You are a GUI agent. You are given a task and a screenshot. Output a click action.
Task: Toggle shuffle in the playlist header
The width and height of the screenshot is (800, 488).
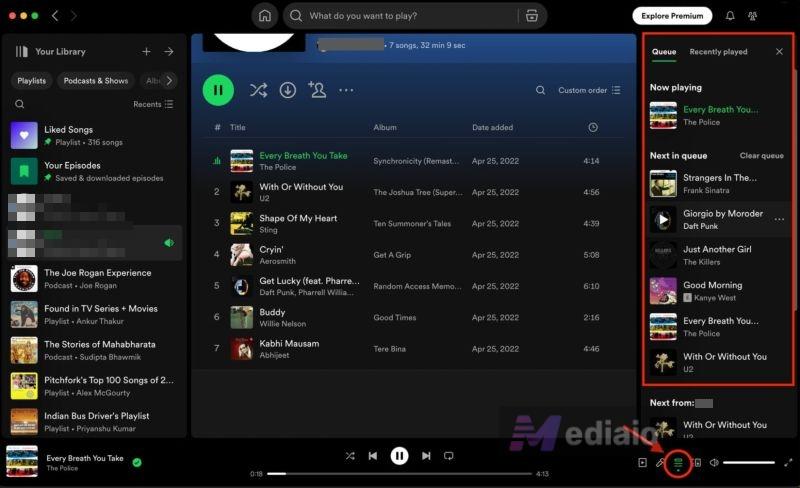coord(258,90)
